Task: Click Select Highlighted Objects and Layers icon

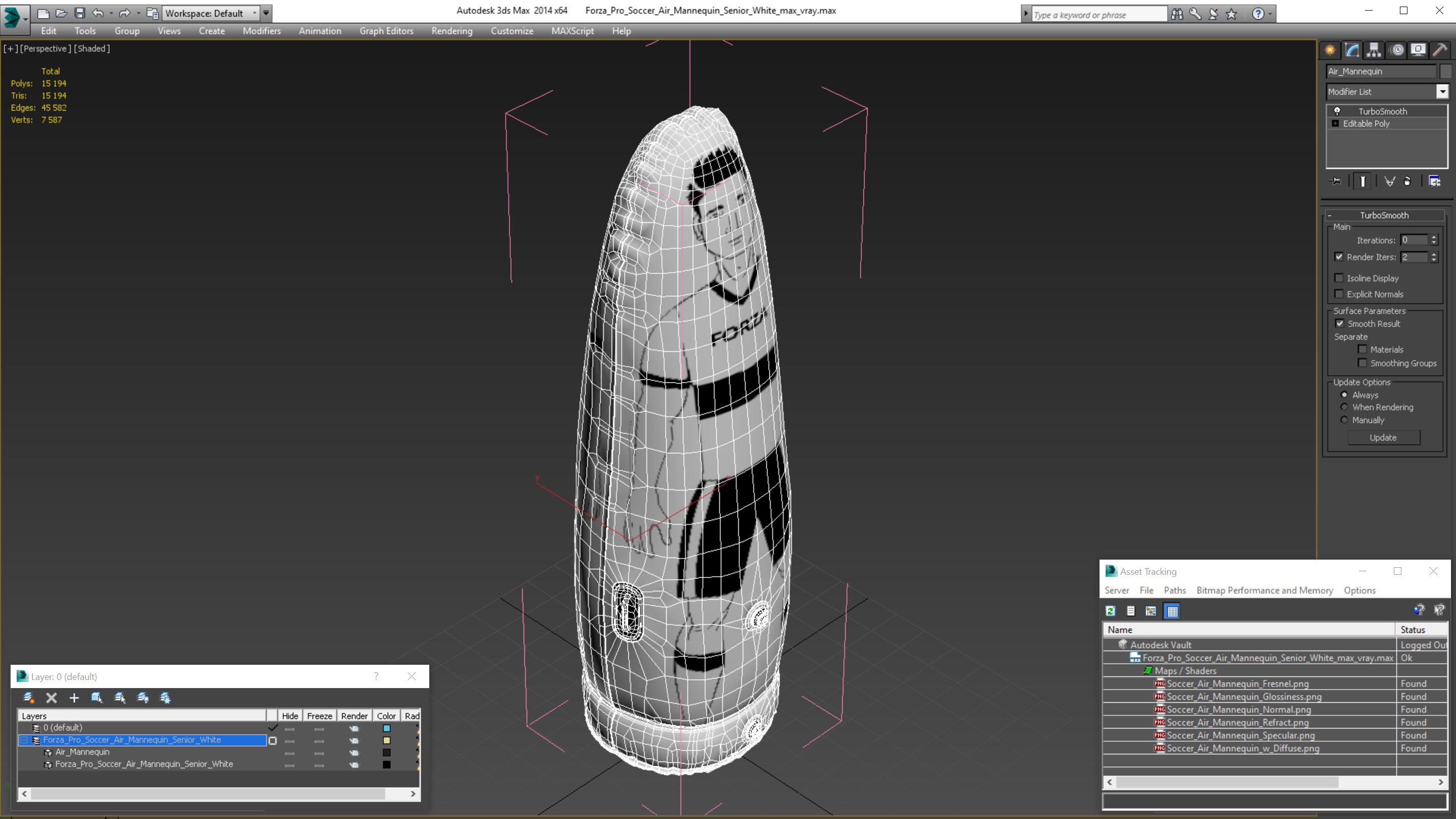Action: [97, 698]
